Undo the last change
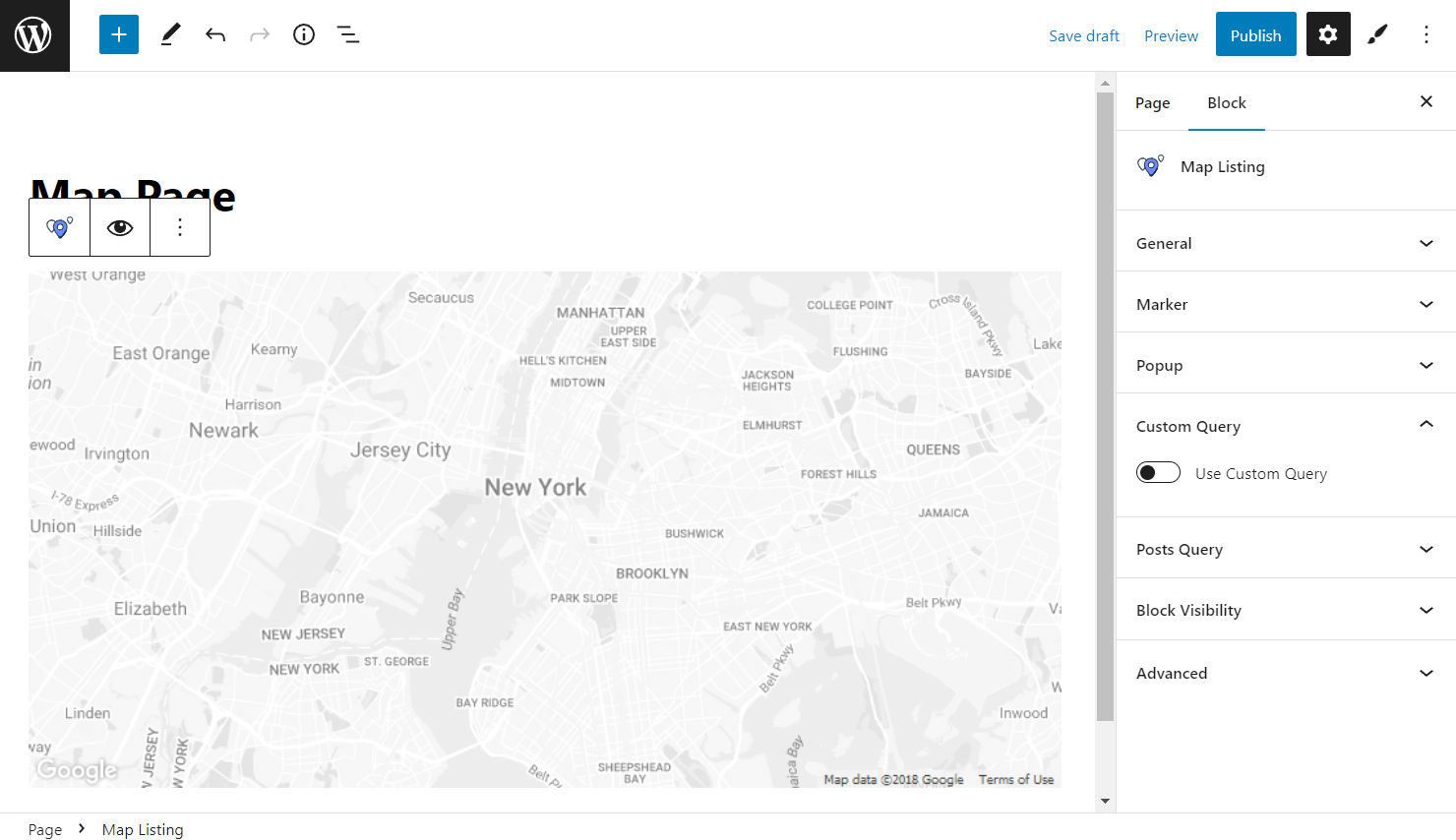This screenshot has height=840, width=1456. 215,34
